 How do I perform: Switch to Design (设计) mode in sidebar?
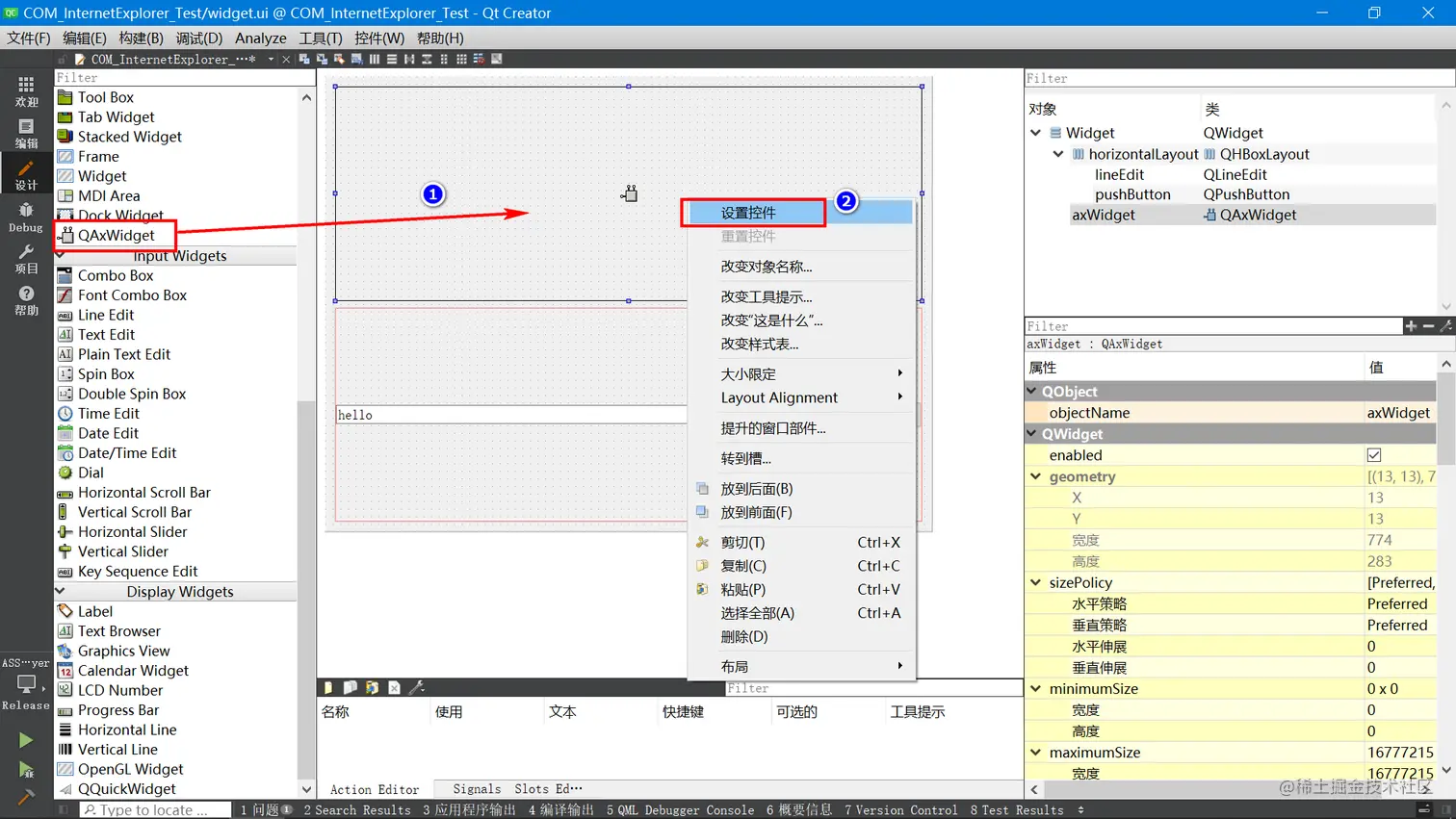[26, 175]
